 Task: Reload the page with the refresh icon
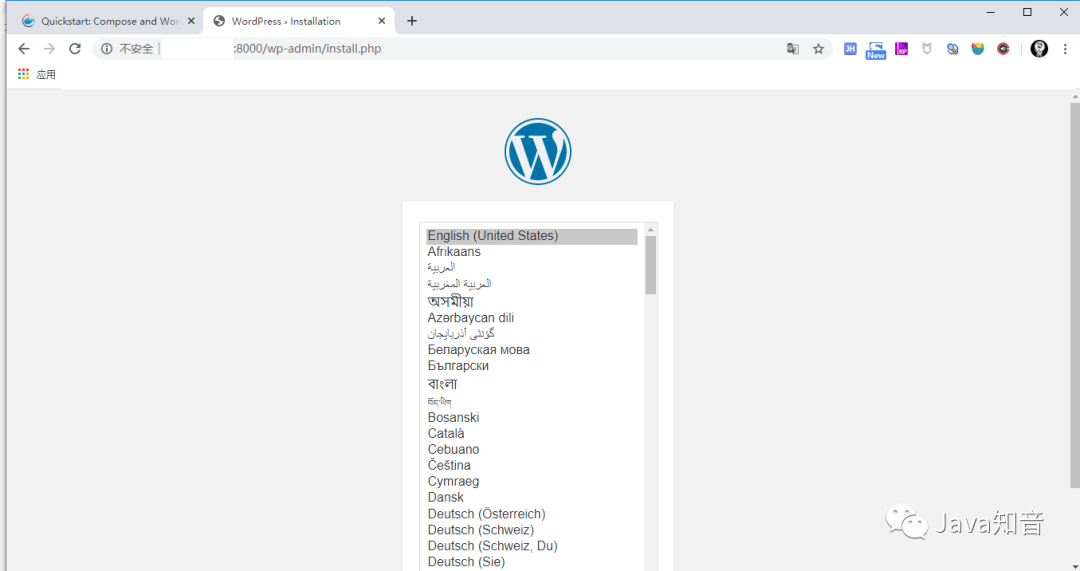pos(75,49)
